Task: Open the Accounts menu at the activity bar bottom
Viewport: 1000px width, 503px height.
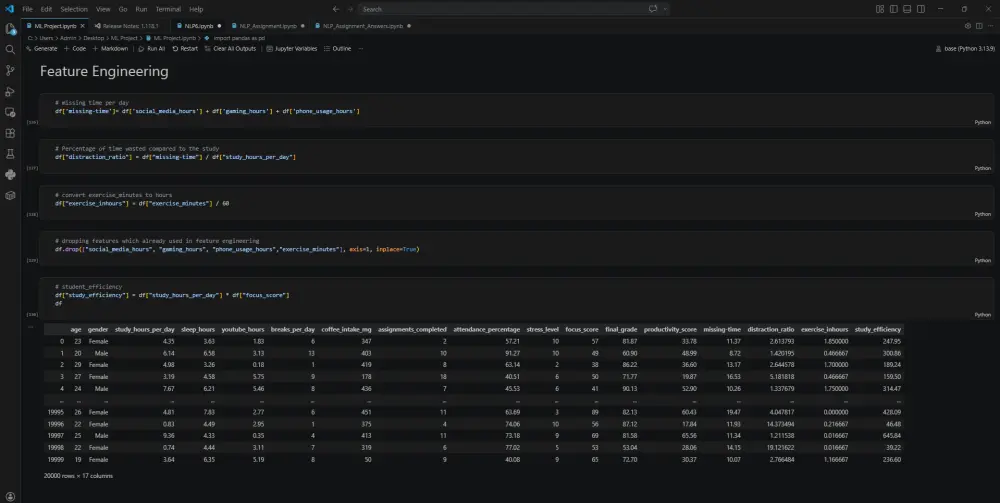Action: pos(10,497)
